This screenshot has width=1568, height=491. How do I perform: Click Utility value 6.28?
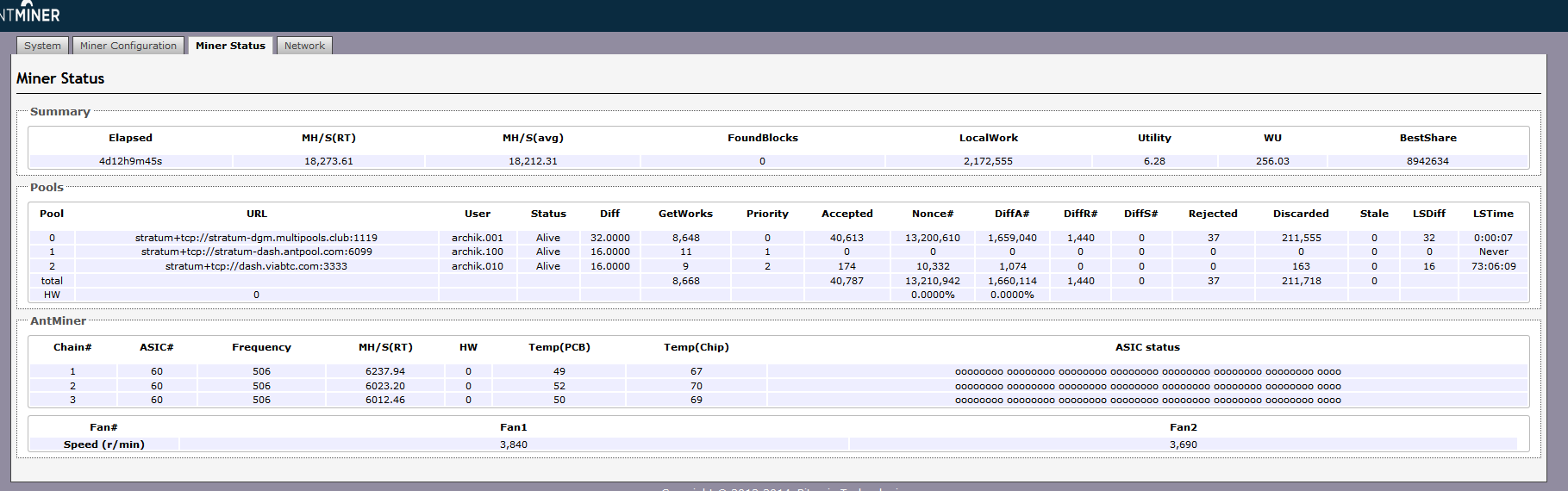tap(1154, 161)
